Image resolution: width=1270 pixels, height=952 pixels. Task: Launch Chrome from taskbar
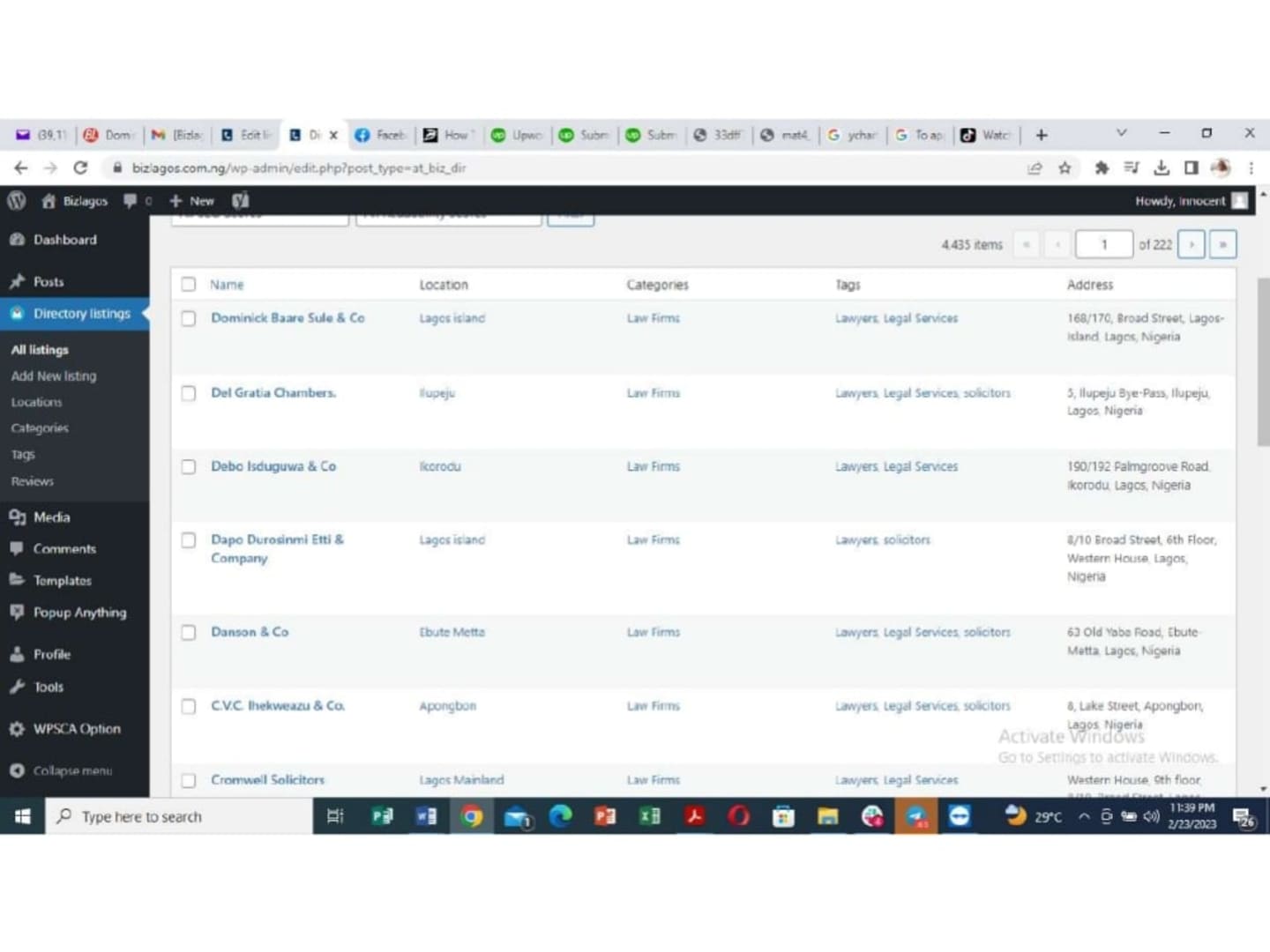point(471,816)
